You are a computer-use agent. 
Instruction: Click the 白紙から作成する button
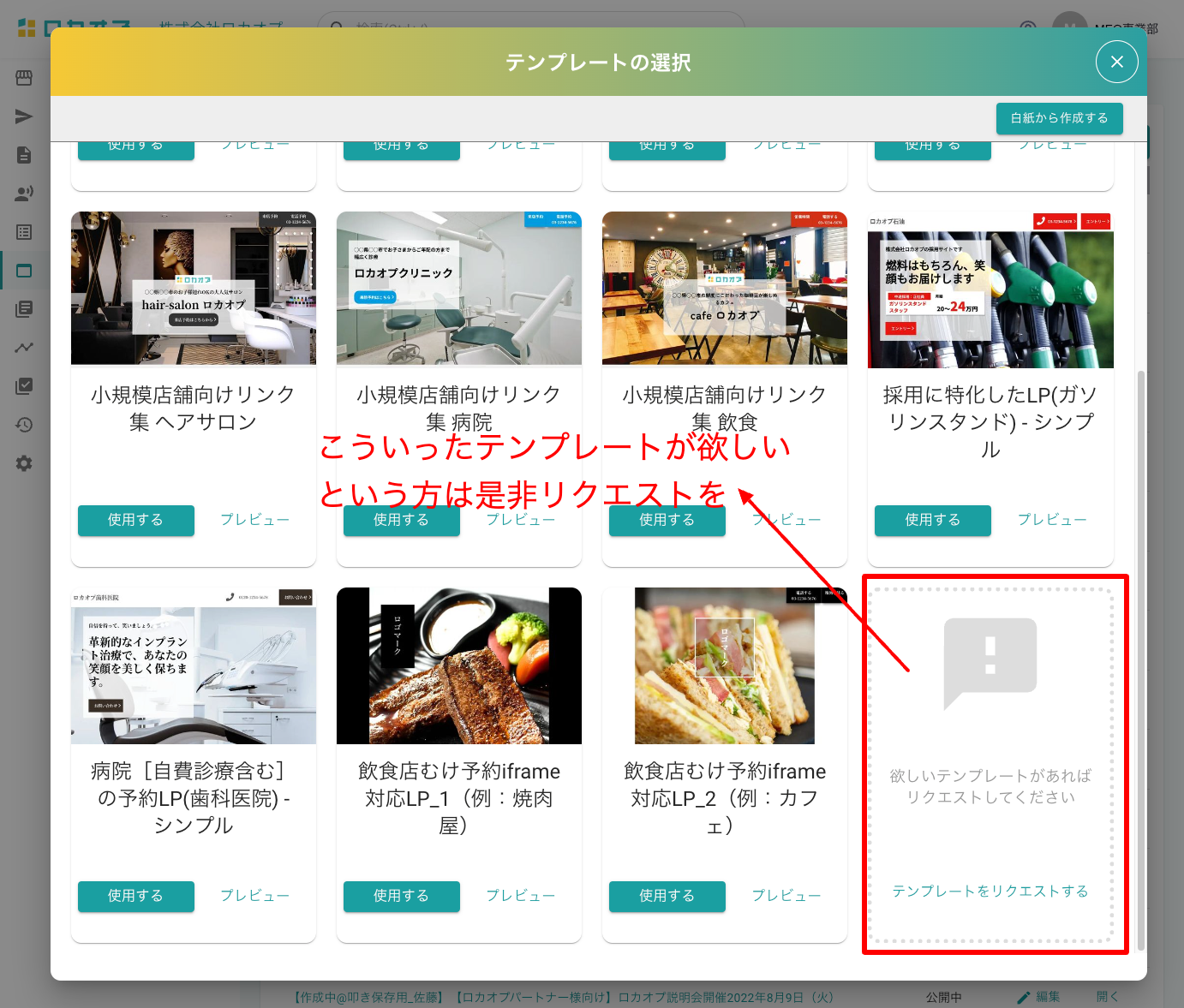1059,118
